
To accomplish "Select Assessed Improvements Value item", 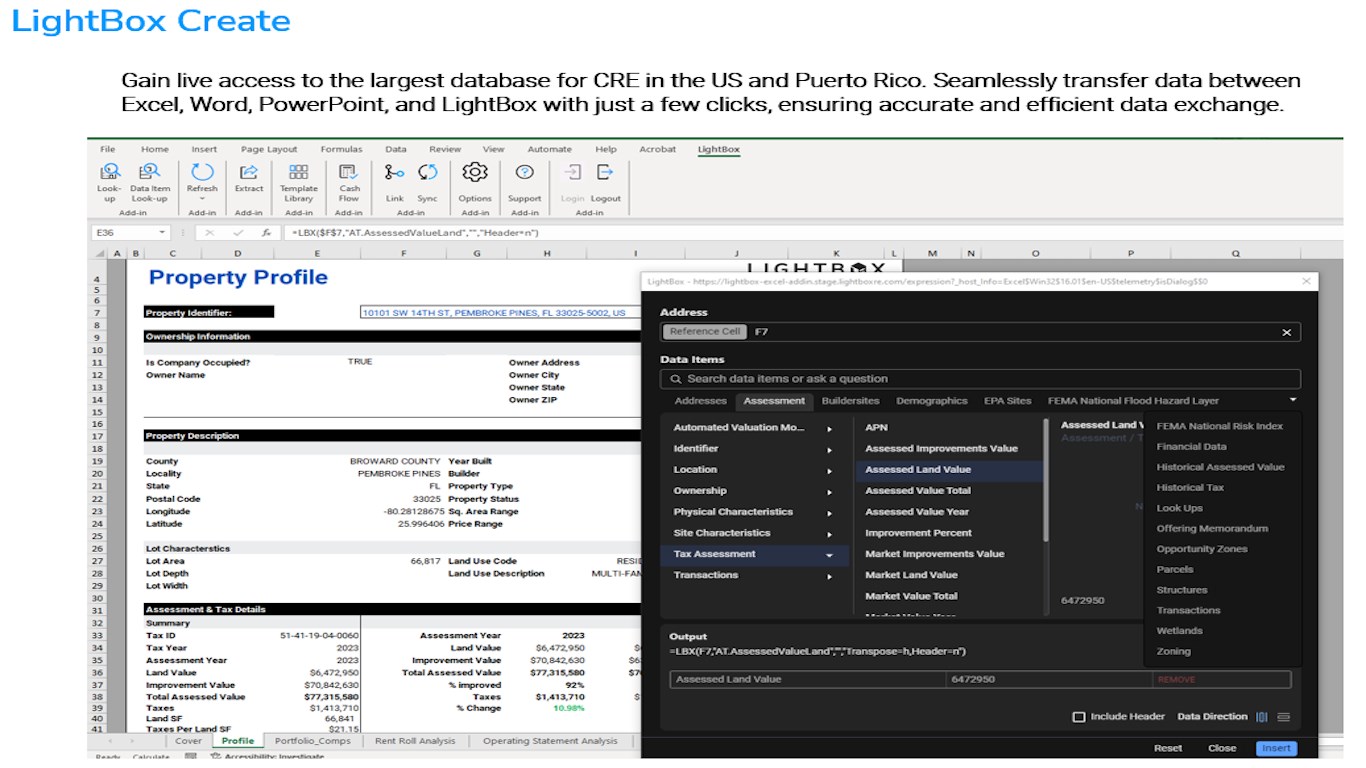I will pos(941,449).
